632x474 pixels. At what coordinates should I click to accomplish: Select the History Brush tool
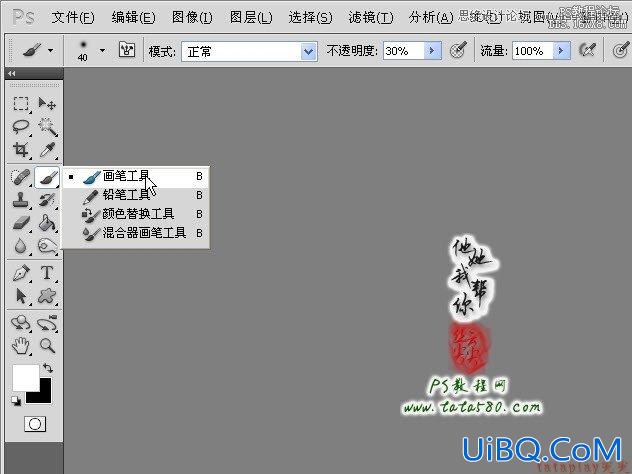47,200
